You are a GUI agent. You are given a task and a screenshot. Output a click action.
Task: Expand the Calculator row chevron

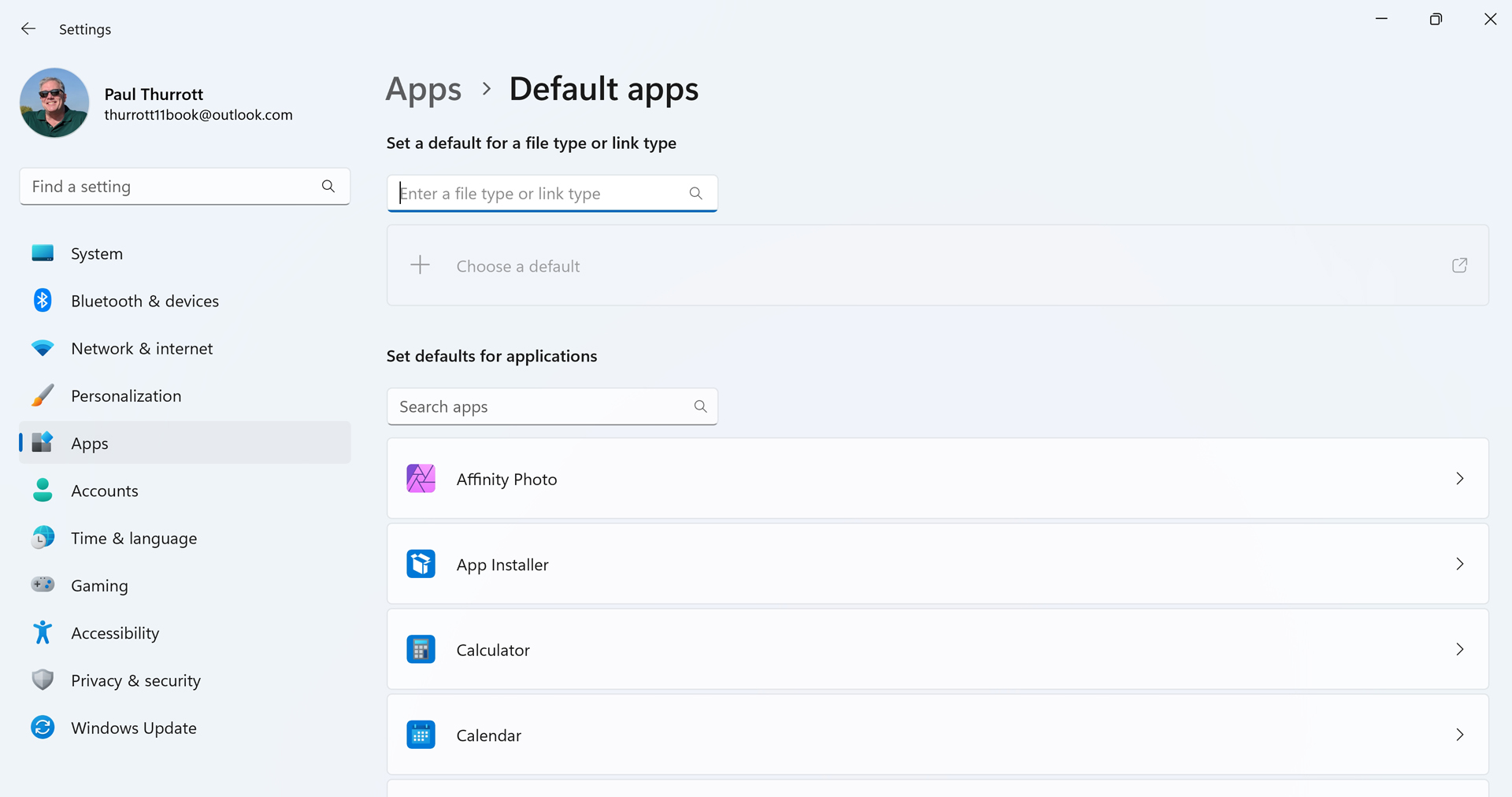1459,650
